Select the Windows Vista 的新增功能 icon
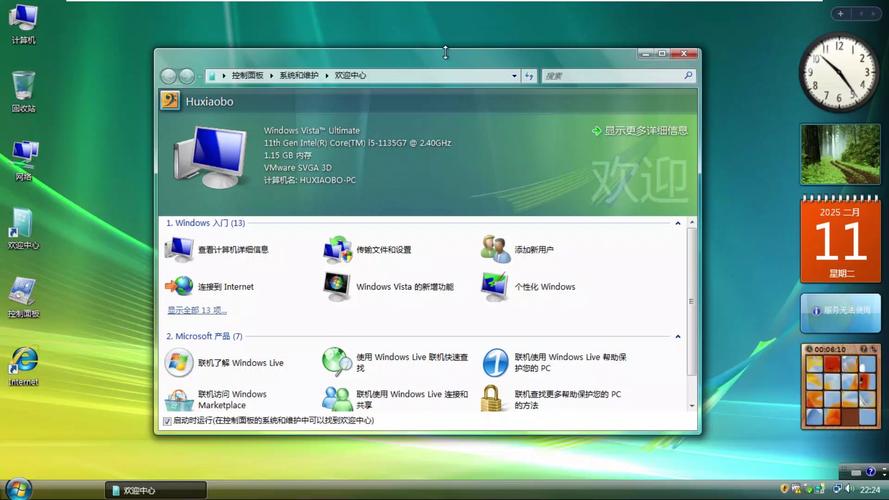This screenshot has width=889, height=500. tap(337, 286)
